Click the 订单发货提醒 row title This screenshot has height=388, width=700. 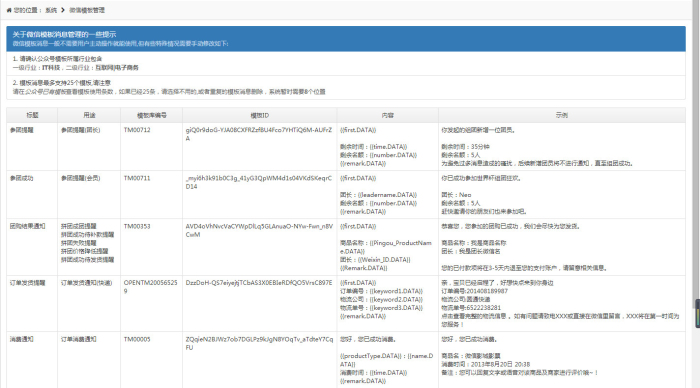[x=28, y=283]
